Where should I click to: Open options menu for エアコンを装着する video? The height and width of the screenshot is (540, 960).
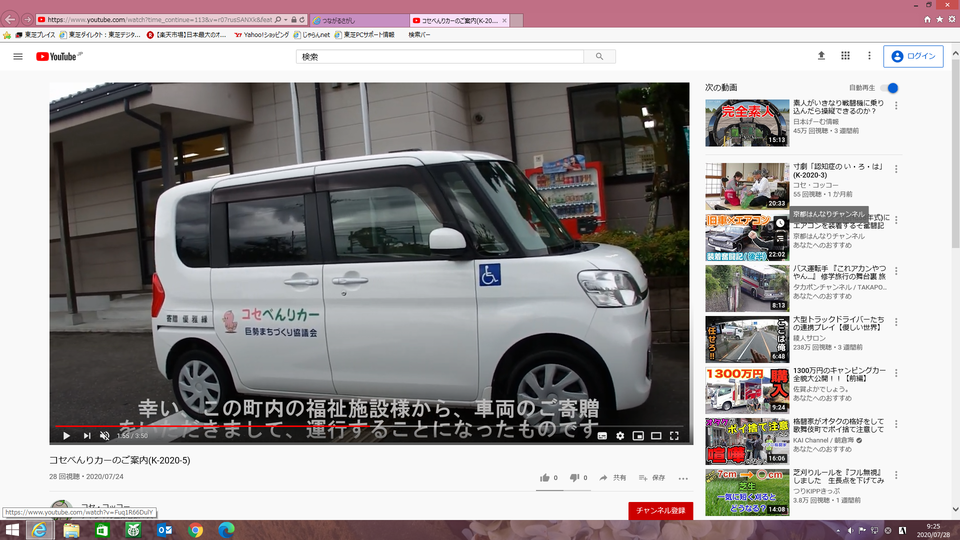(896, 220)
